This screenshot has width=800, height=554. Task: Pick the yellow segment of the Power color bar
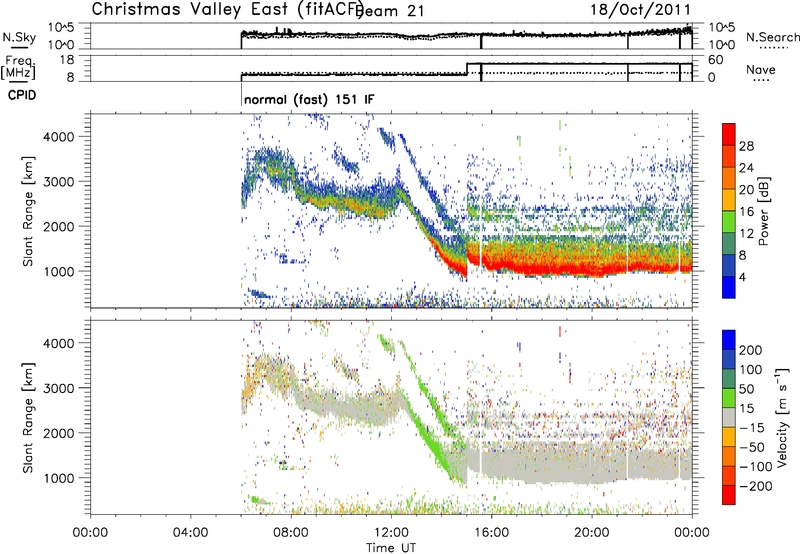click(729, 200)
